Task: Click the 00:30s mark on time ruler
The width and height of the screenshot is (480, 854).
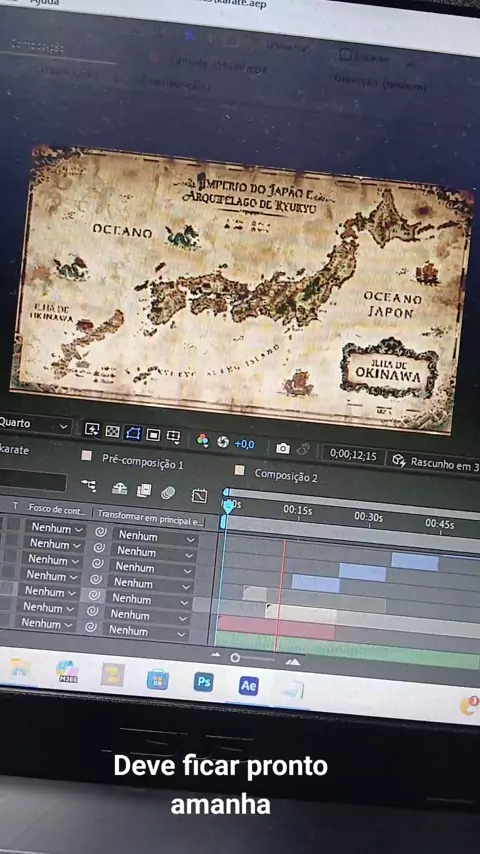Action: pyautogui.click(x=368, y=517)
